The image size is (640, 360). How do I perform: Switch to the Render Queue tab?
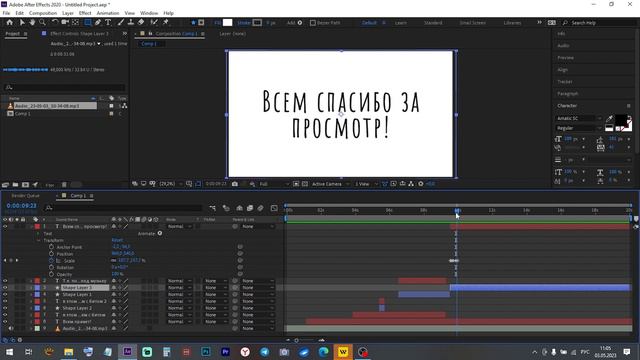[25, 196]
